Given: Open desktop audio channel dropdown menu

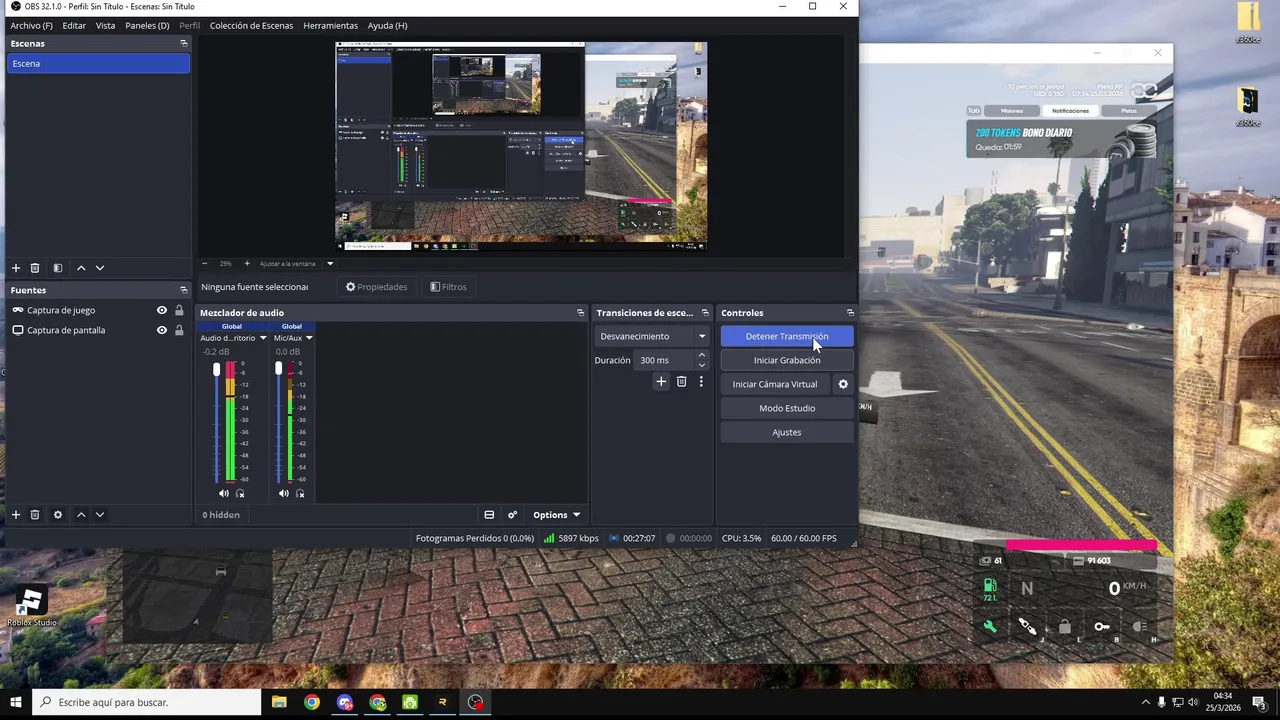Looking at the screenshot, I should (263, 338).
